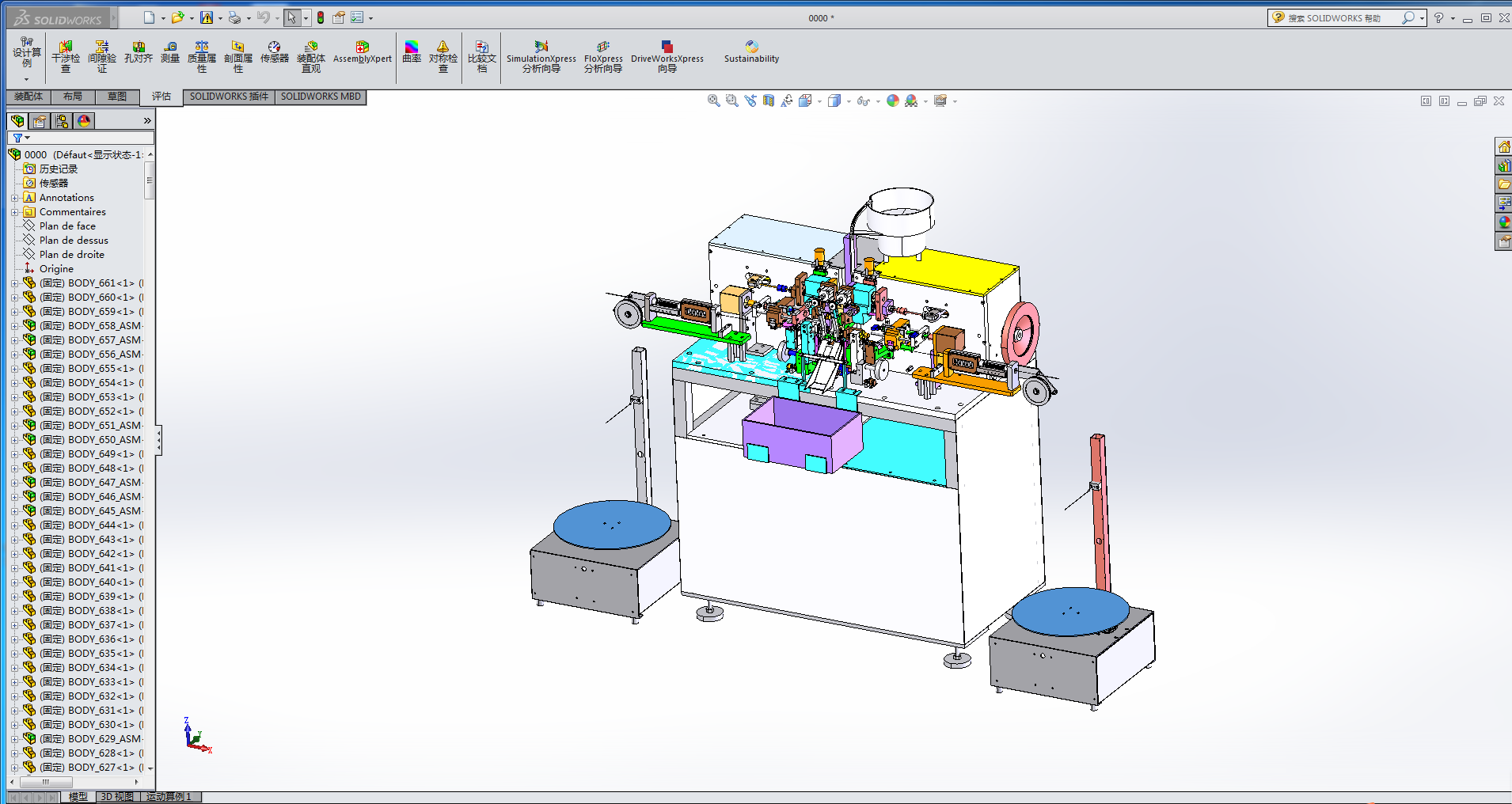The height and width of the screenshot is (804, 1512).
Task: Open the 测量 measure tool
Action: coord(170,52)
